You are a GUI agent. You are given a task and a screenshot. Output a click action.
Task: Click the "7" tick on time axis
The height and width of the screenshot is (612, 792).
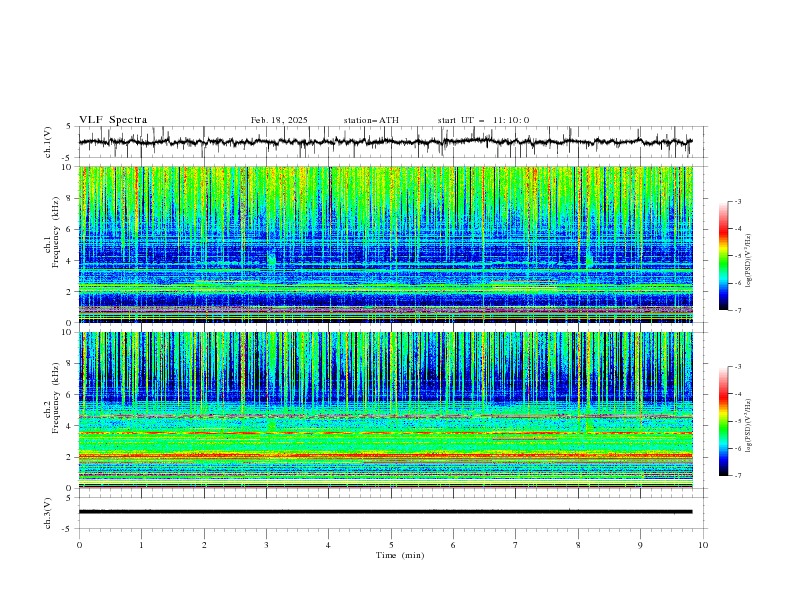click(516, 545)
